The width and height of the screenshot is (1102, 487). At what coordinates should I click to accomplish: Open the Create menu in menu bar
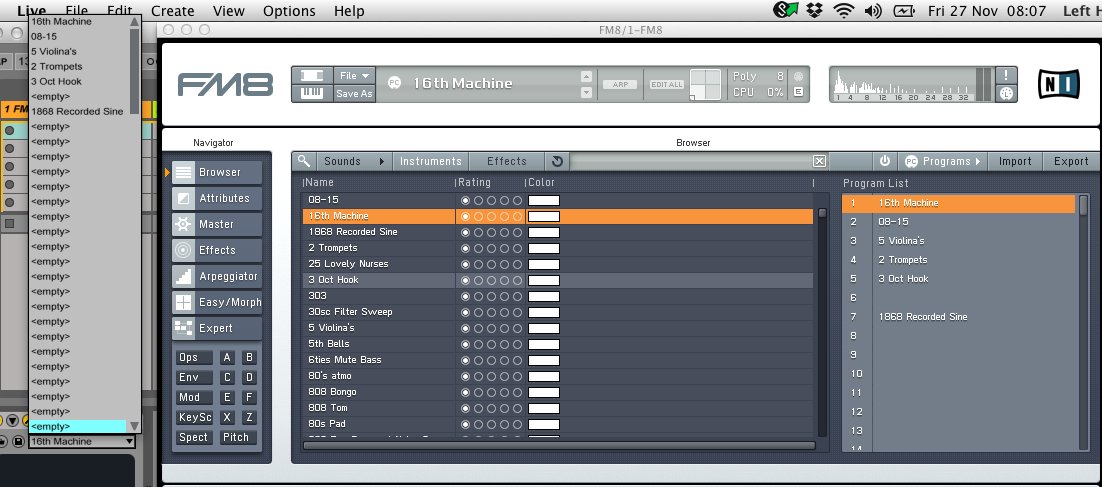[x=172, y=11]
